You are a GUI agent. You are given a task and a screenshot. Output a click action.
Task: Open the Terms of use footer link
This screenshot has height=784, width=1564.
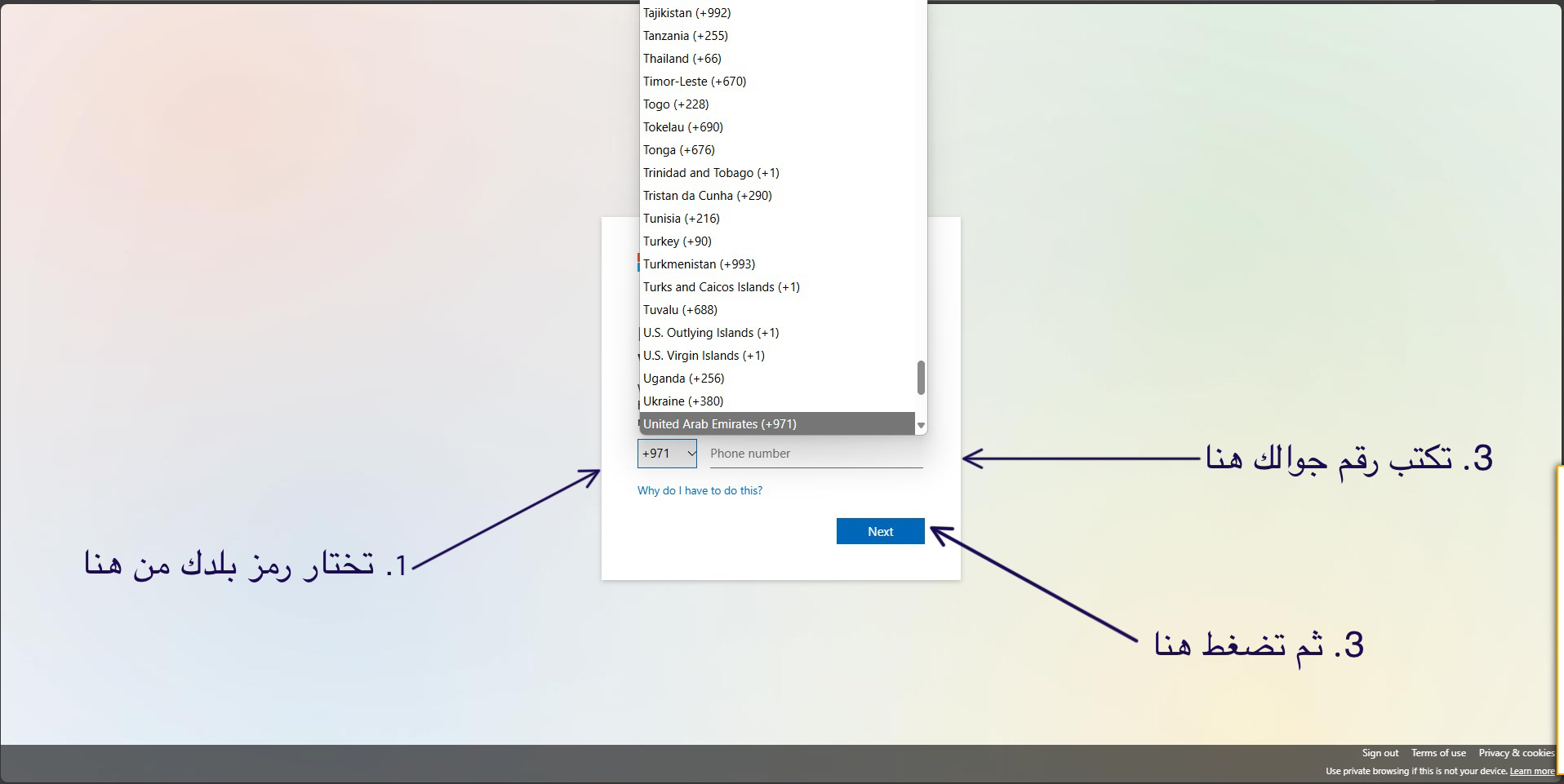click(x=1438, y=753)
